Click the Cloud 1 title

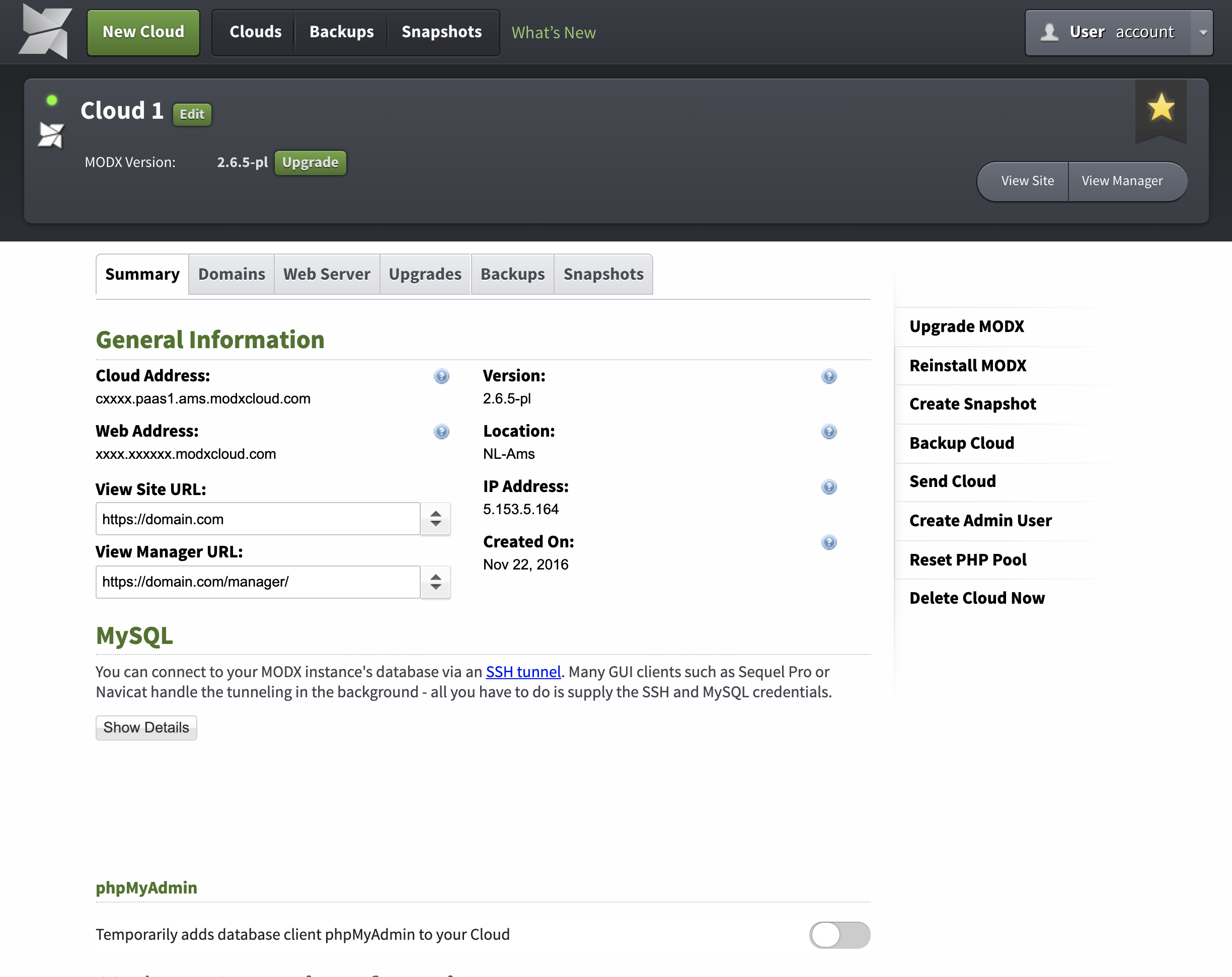click(122, 111)
